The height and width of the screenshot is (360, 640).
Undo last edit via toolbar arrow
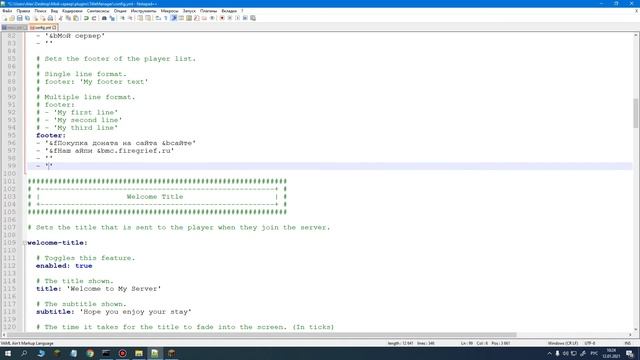point(86,18)
